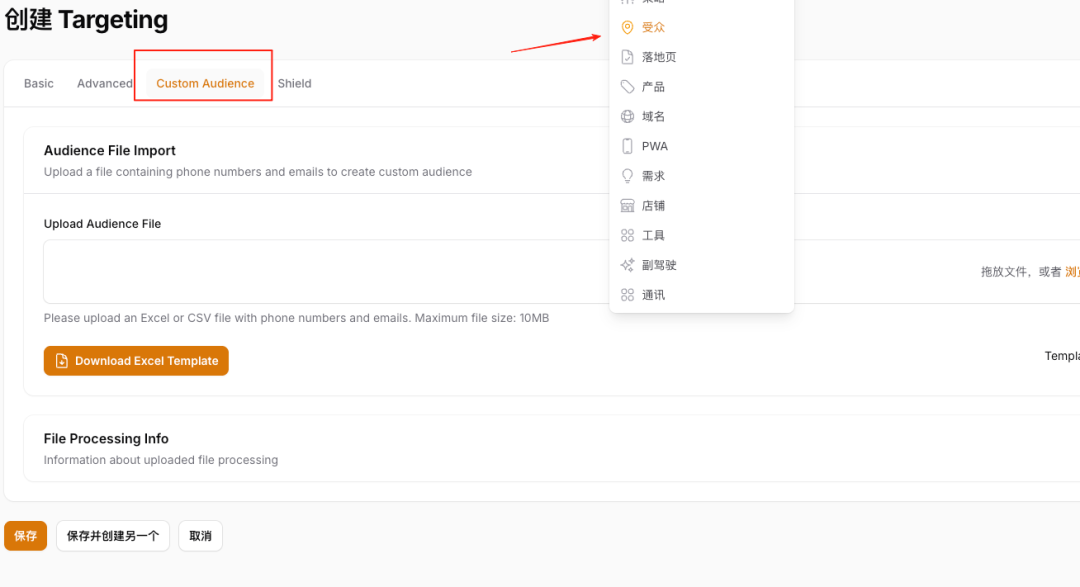Viewport: 1080px width, 587px height.
Task: Open the Advanced tab
Action: 104,84
